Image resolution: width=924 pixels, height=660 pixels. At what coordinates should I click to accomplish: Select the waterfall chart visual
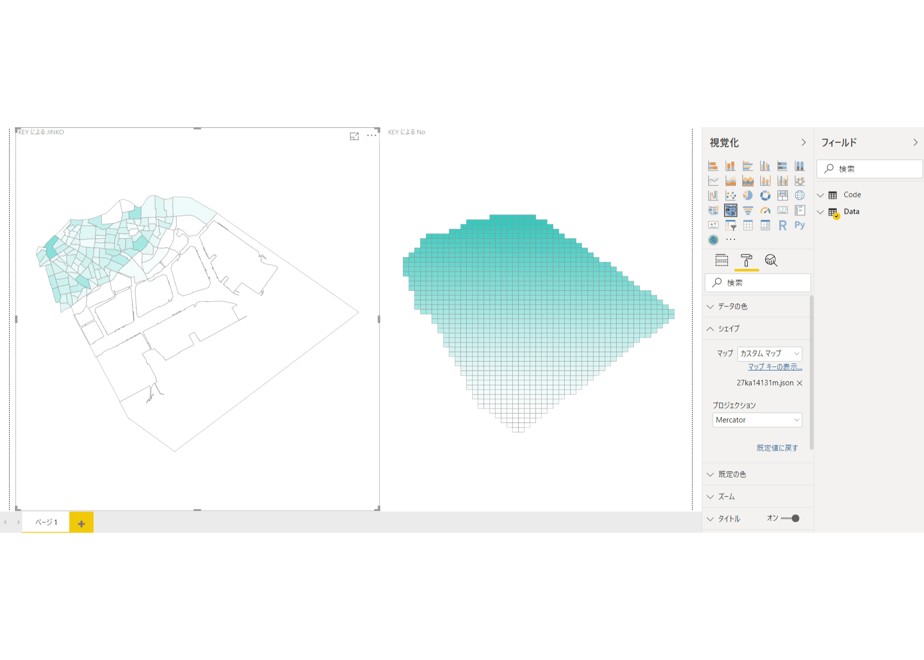[x=713, y=195]
